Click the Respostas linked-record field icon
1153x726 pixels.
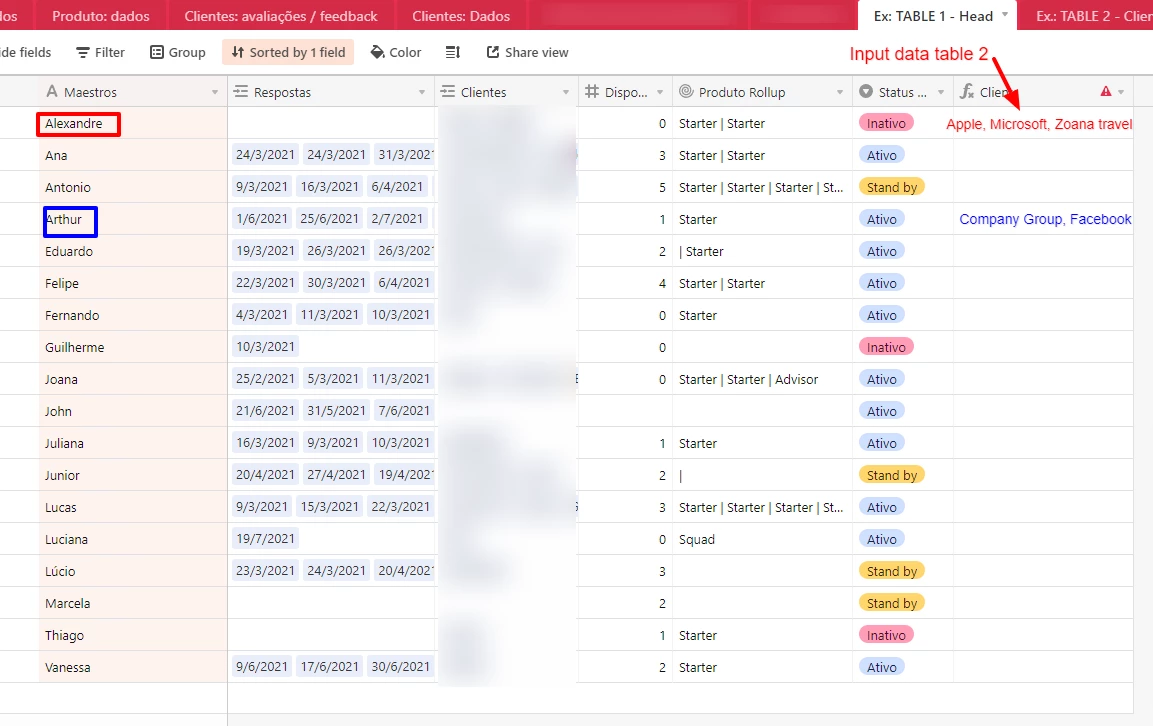pos(240,91)
